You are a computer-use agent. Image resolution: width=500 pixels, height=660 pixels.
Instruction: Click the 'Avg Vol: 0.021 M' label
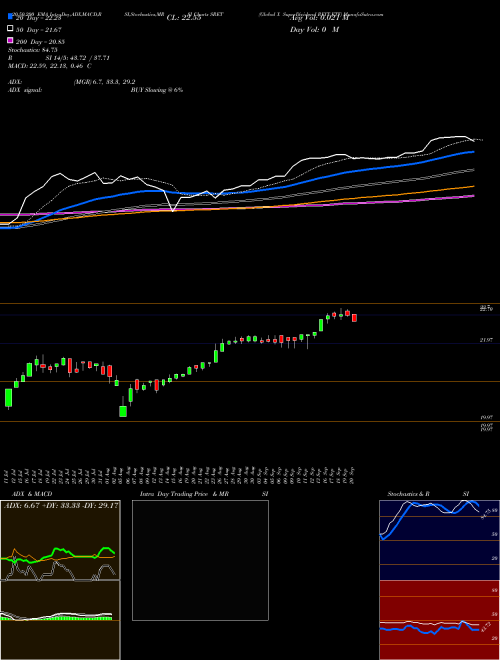[320, 18]
